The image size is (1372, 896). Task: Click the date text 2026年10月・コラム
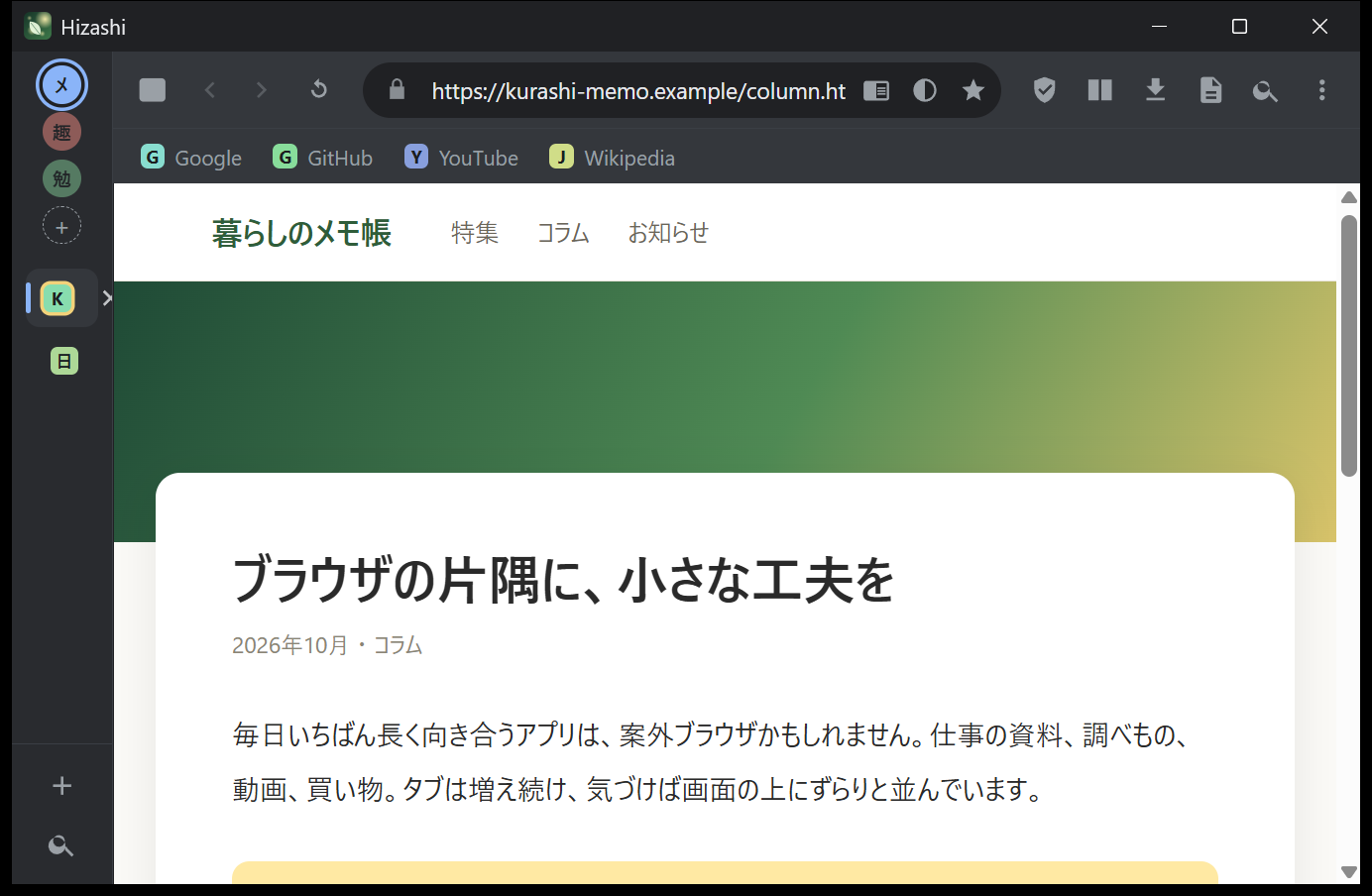tap(327, 645)
